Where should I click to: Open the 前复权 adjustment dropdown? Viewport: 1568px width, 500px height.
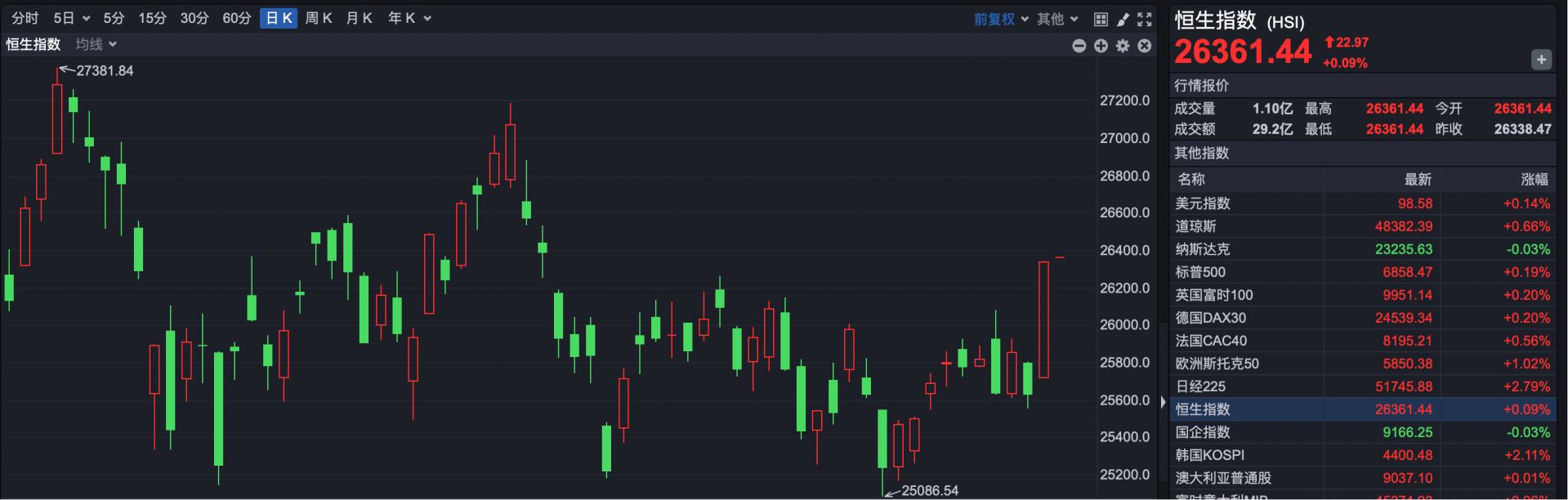1001,19
